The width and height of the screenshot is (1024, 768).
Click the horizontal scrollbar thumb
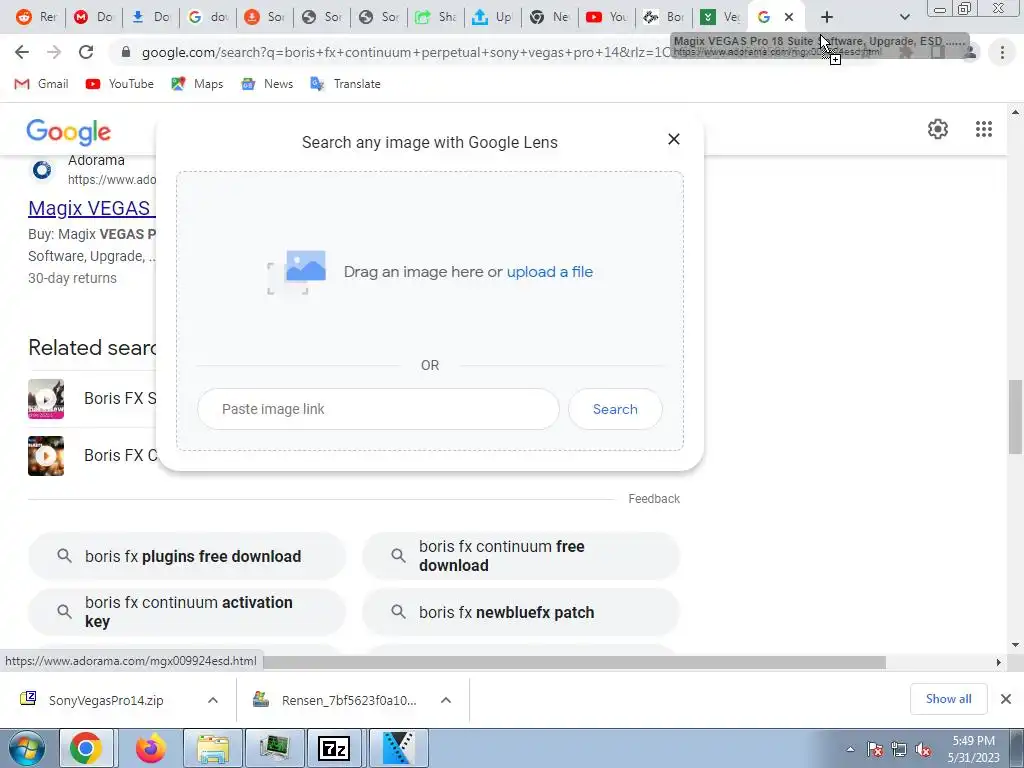(574, 662)
